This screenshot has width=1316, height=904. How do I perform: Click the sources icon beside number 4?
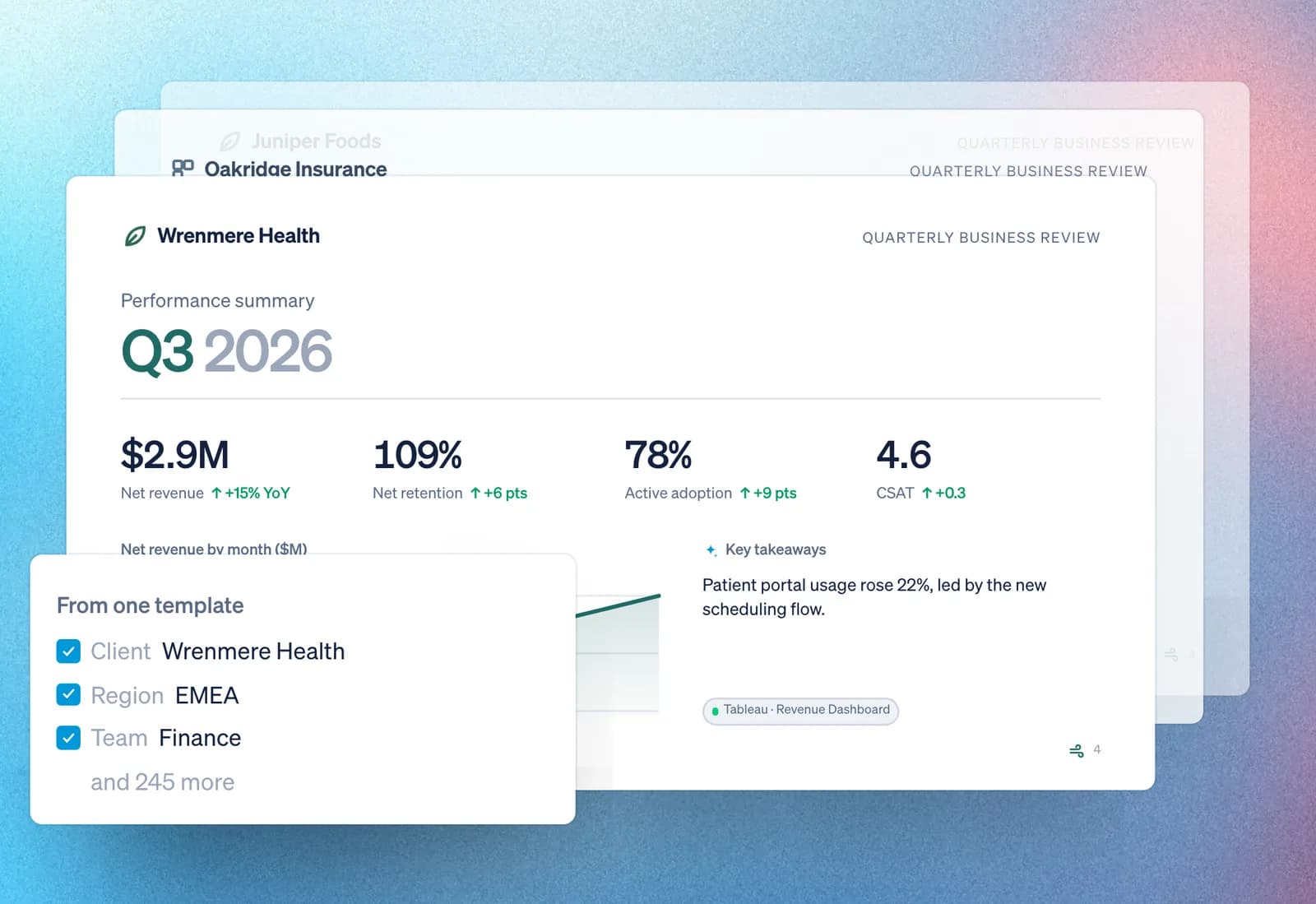(1076, 750)
